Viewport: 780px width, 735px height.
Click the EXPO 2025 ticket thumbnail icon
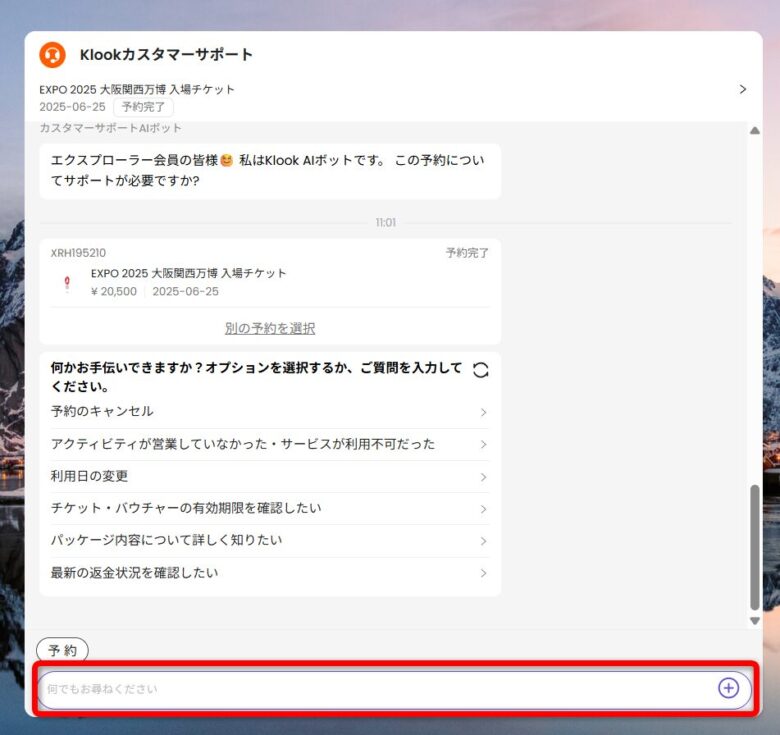coord(68,283)
